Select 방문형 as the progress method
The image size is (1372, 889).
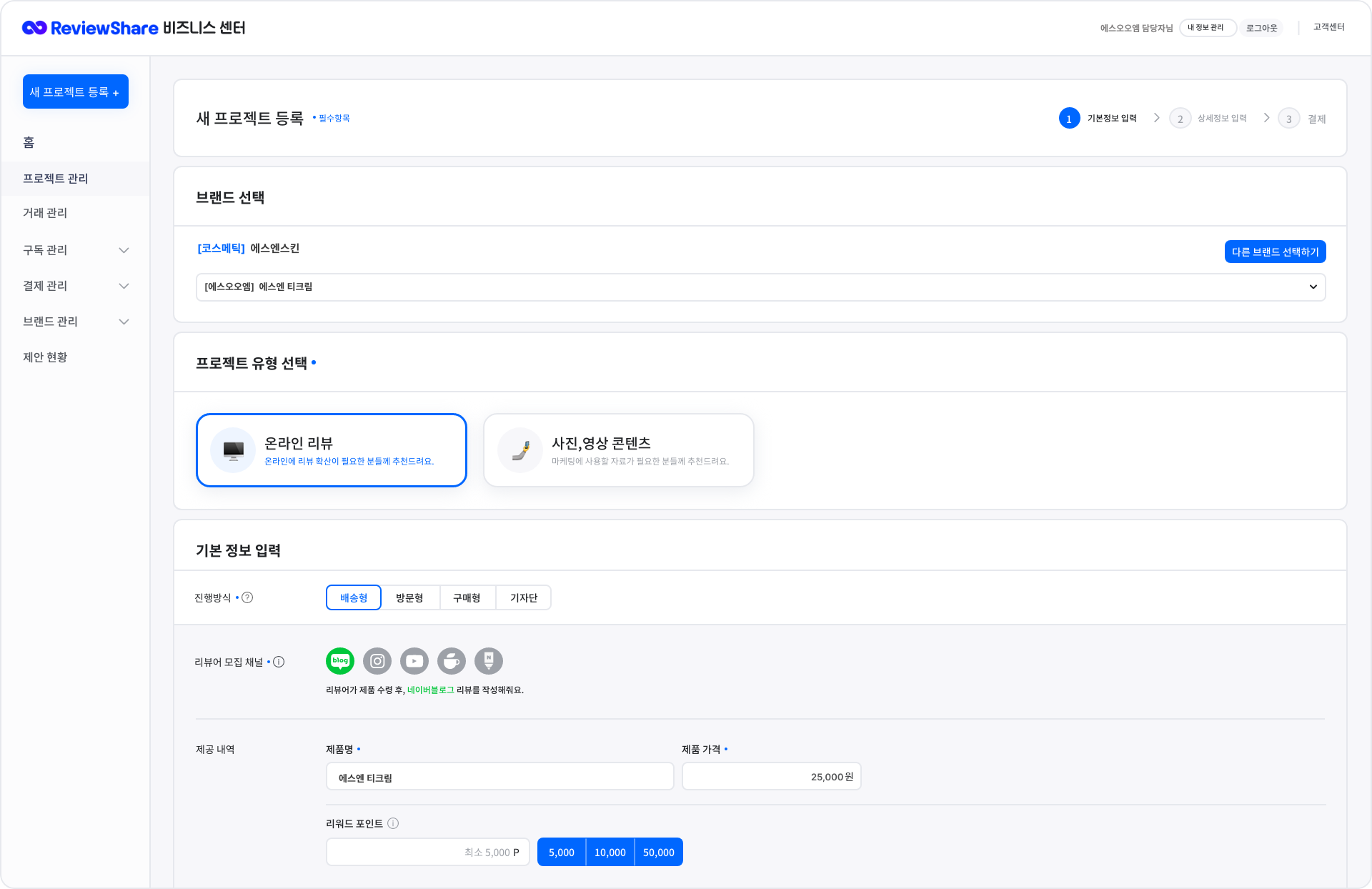409,597
